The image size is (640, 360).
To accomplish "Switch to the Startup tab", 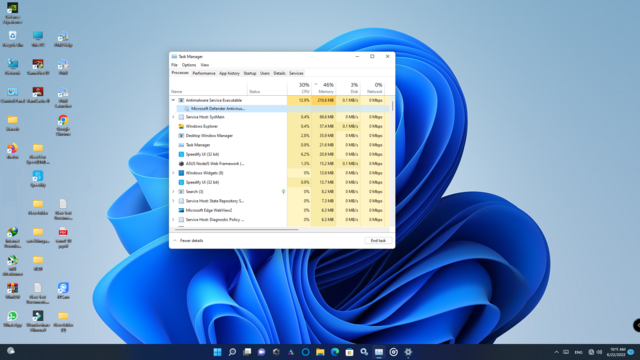I will (x=250, y=73).
